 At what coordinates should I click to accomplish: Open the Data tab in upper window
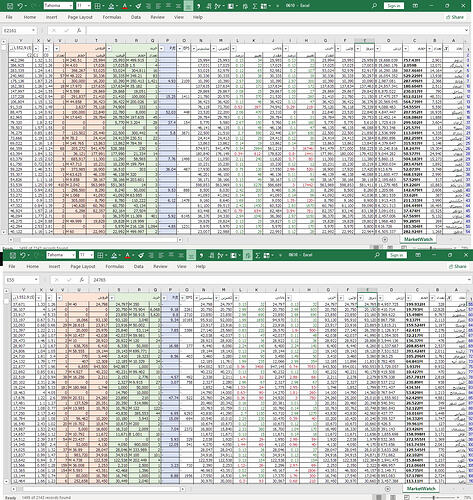pos(136,17)
